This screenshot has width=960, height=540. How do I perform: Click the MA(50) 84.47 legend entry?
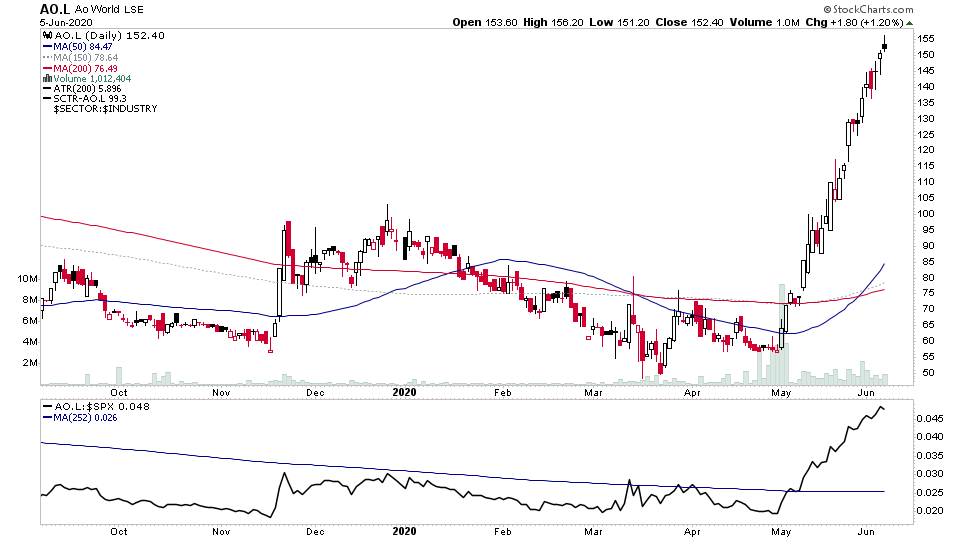tap(78, 47)
